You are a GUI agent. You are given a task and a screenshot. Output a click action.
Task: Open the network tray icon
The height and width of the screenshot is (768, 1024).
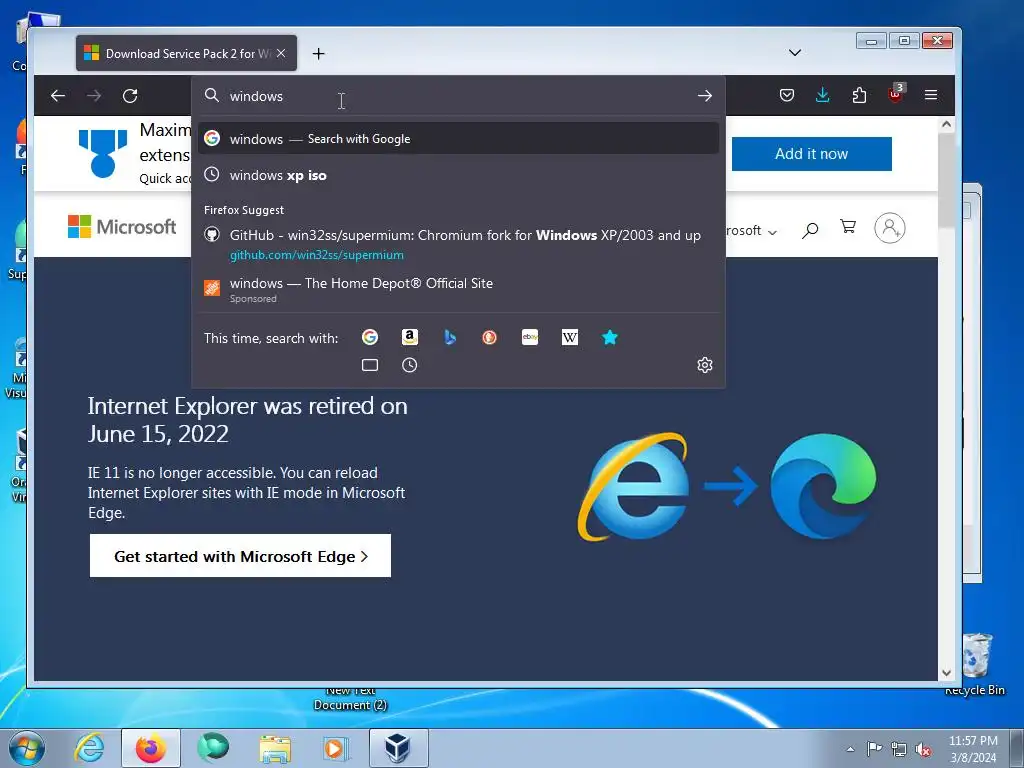coord(899,749)
